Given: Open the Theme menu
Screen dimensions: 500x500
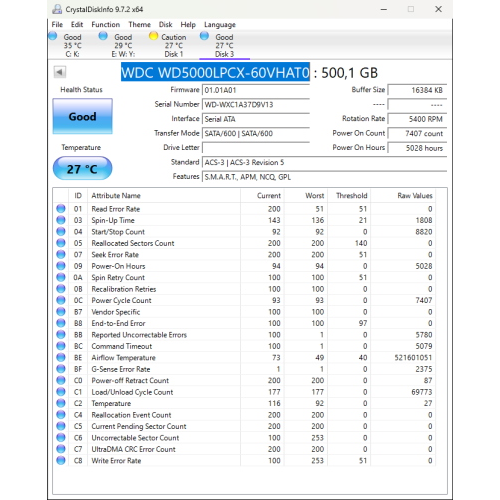Looking at the screenshot, I should point(139,25).
